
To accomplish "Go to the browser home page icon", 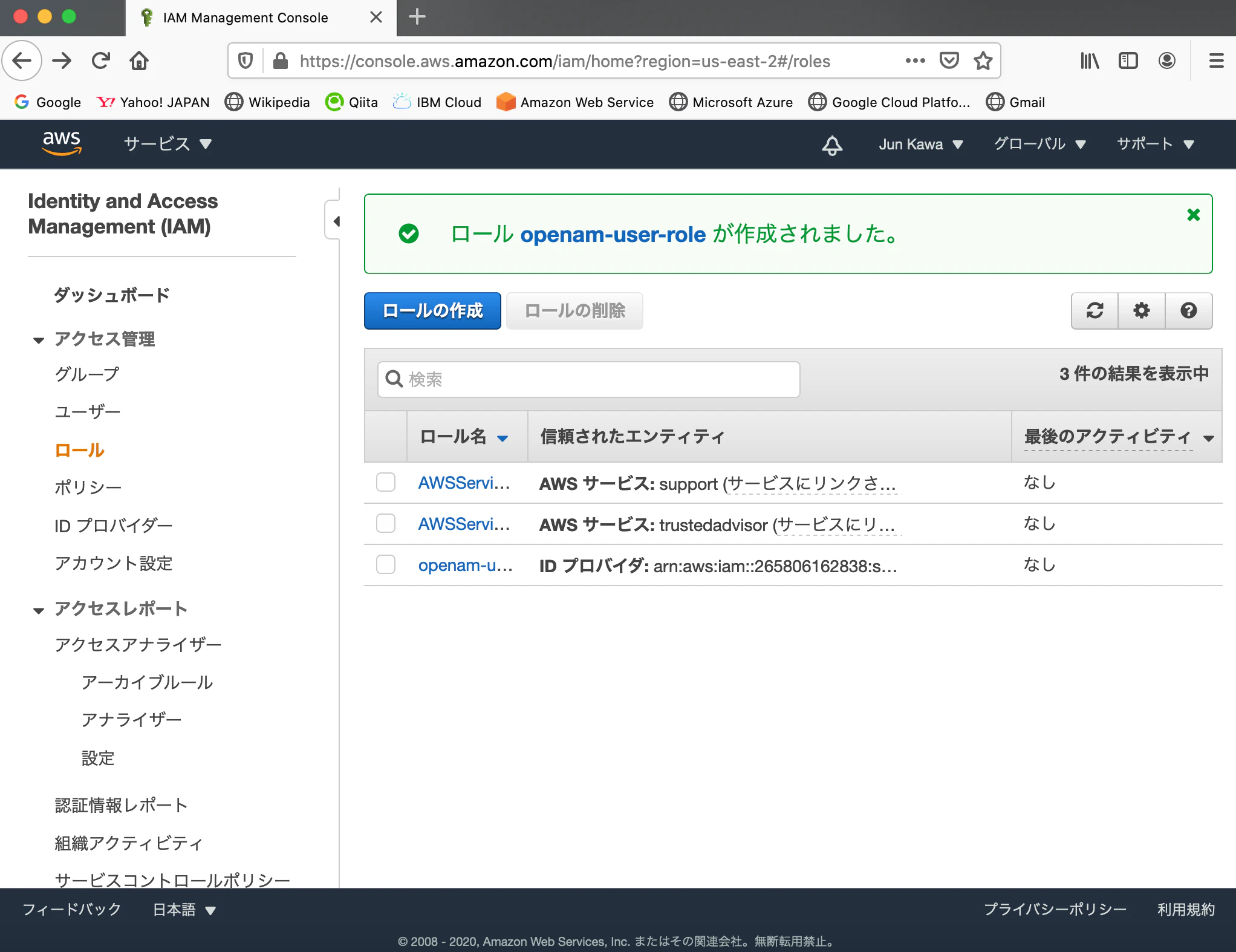I will click(x=139, y=60).
